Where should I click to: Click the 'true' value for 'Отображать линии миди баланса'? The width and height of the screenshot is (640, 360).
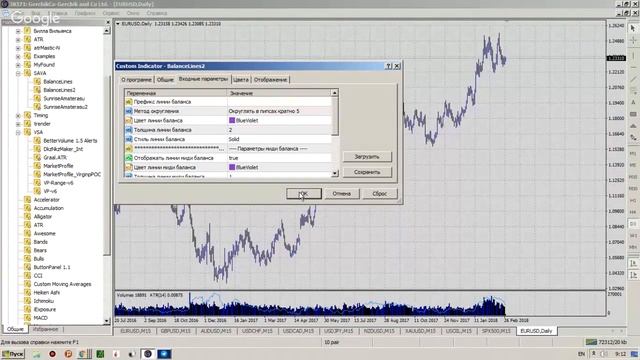233,158
